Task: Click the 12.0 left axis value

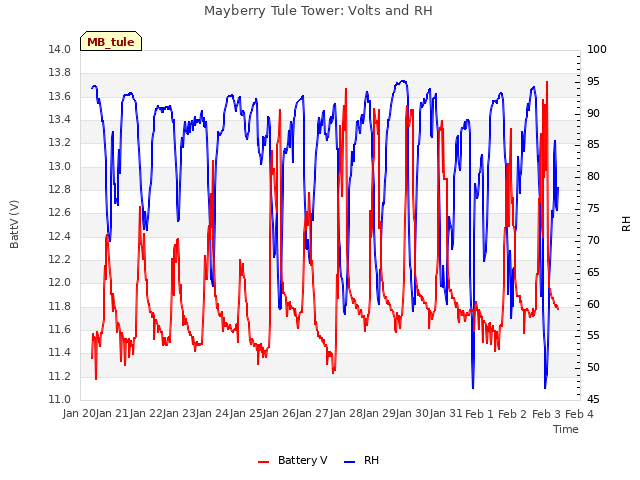Action: pyautogui.click(x=60, y=283)
